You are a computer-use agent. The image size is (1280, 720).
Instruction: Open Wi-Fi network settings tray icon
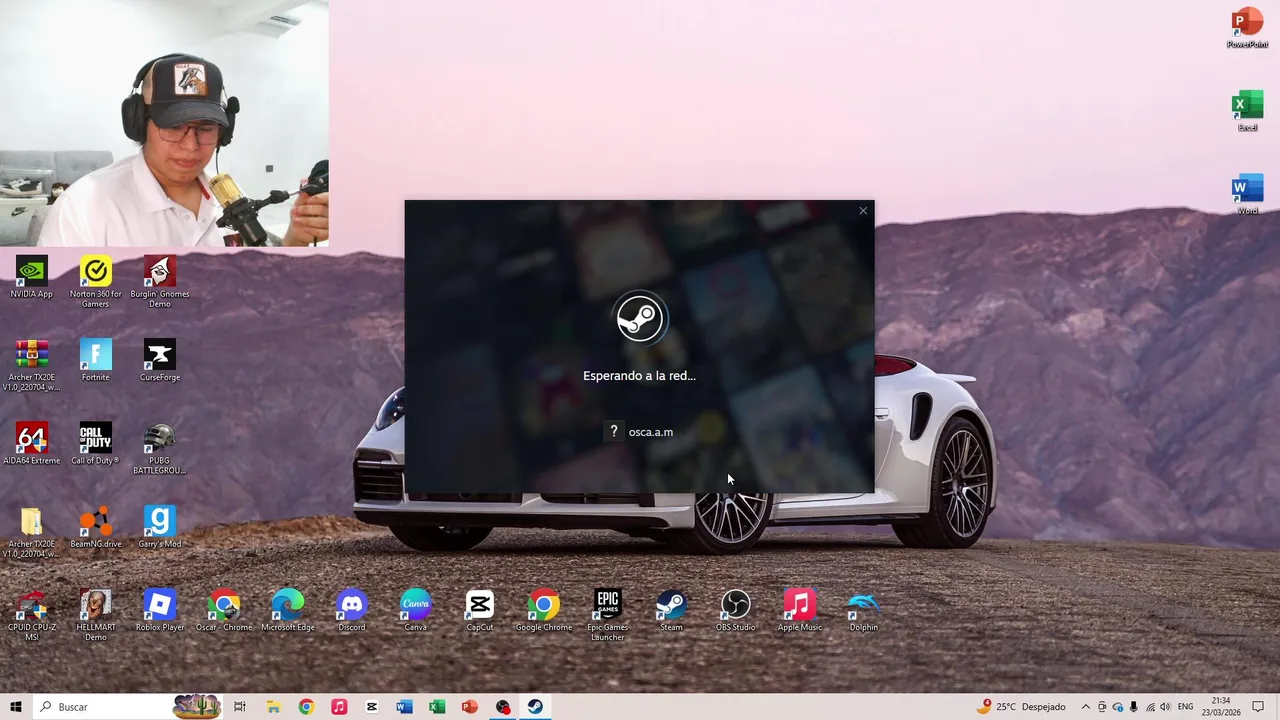(x=1150, y=707)
